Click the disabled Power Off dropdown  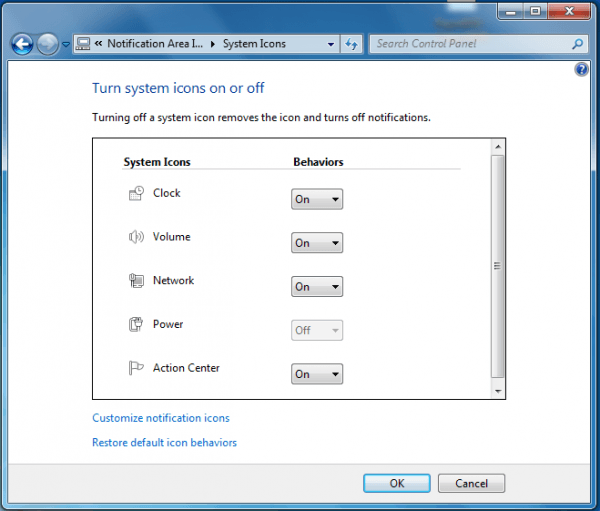coord(317,330)
